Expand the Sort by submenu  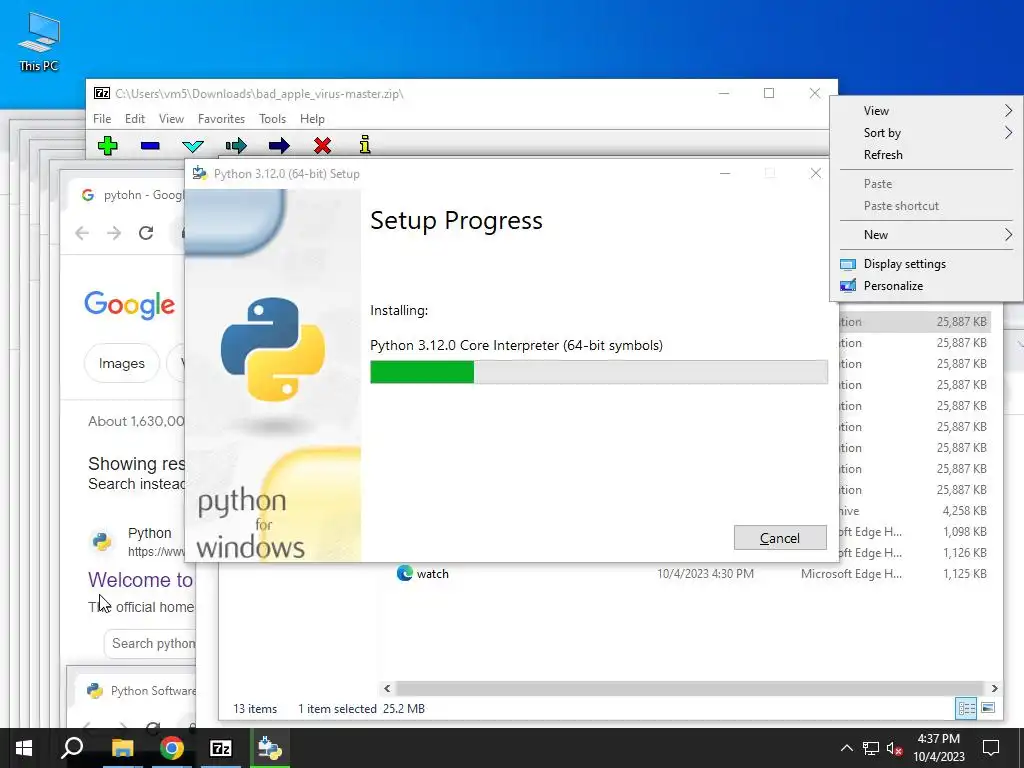click(926, 133)
